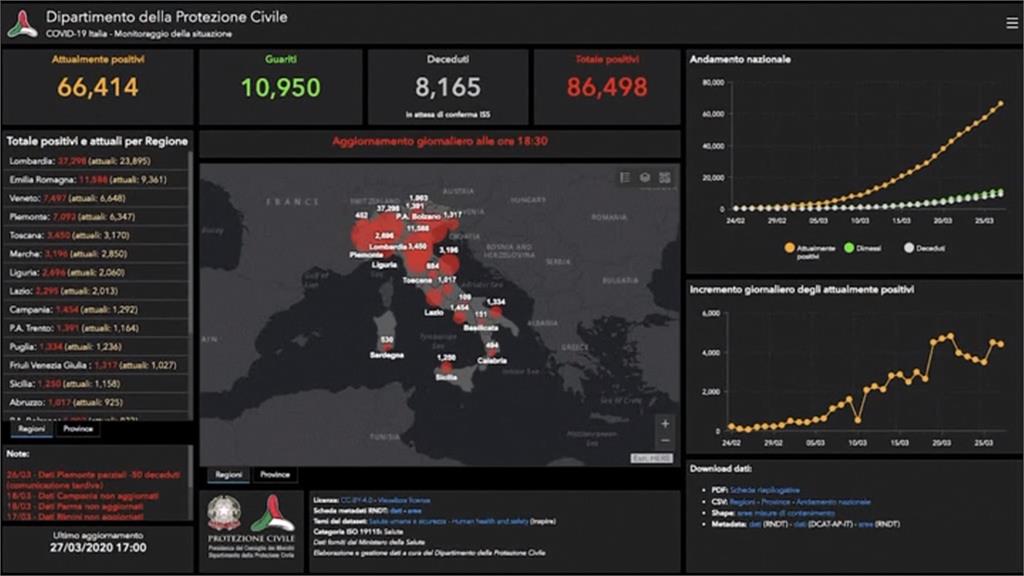Select Piemonte row in region list

pyautogui.click(x=96, y=217)
